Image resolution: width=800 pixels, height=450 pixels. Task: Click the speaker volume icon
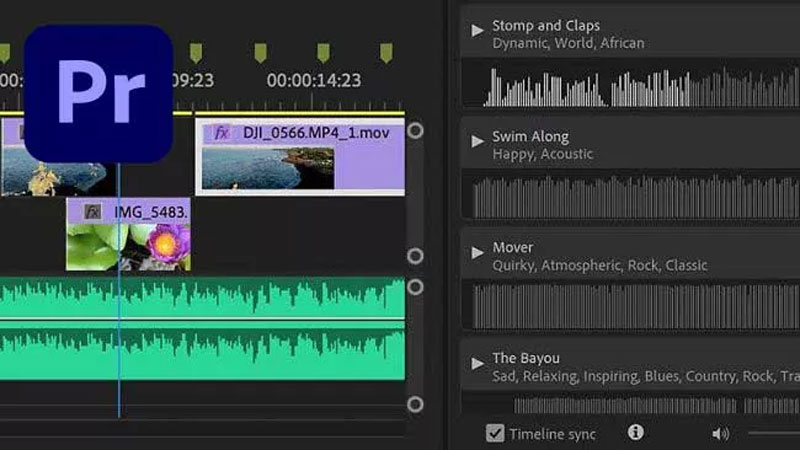(720, 433)
